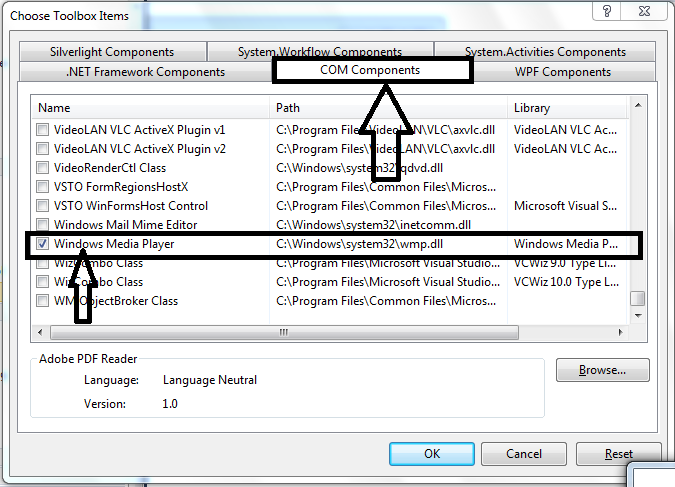Sort list by Name column header

point(150,108)
